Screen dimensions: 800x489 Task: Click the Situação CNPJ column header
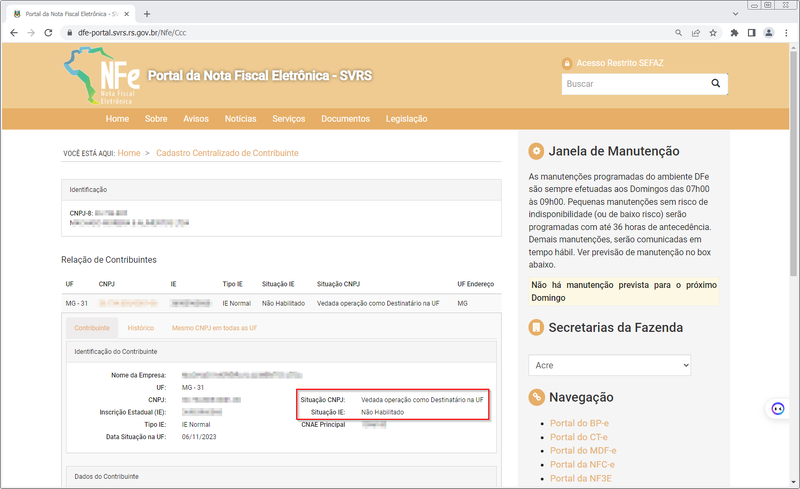point(338,284)
